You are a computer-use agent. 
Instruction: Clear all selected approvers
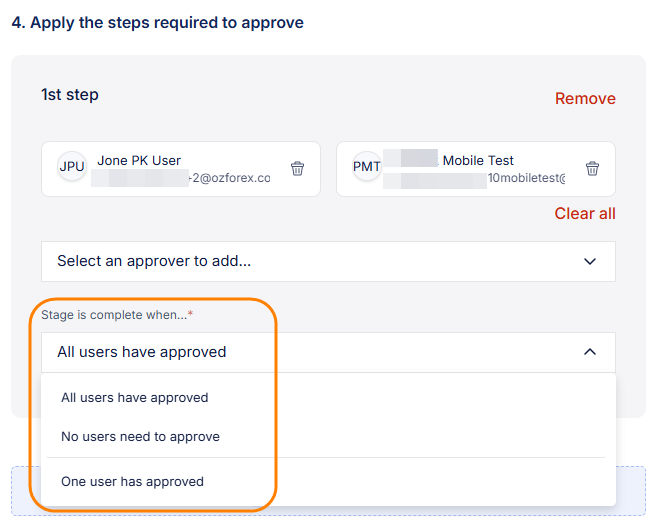point(585,214)
